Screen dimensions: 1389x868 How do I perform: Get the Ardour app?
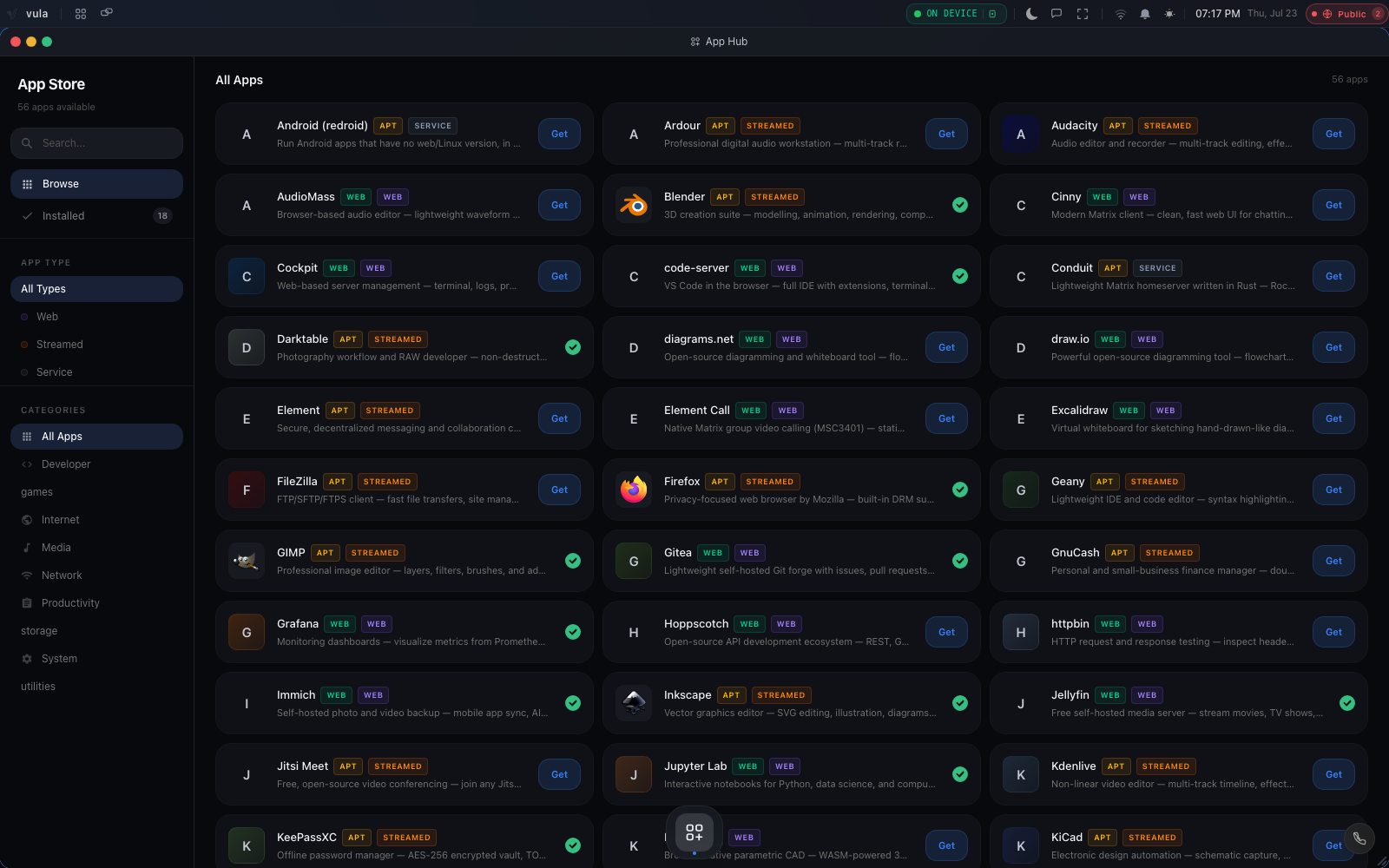[947, 134]
